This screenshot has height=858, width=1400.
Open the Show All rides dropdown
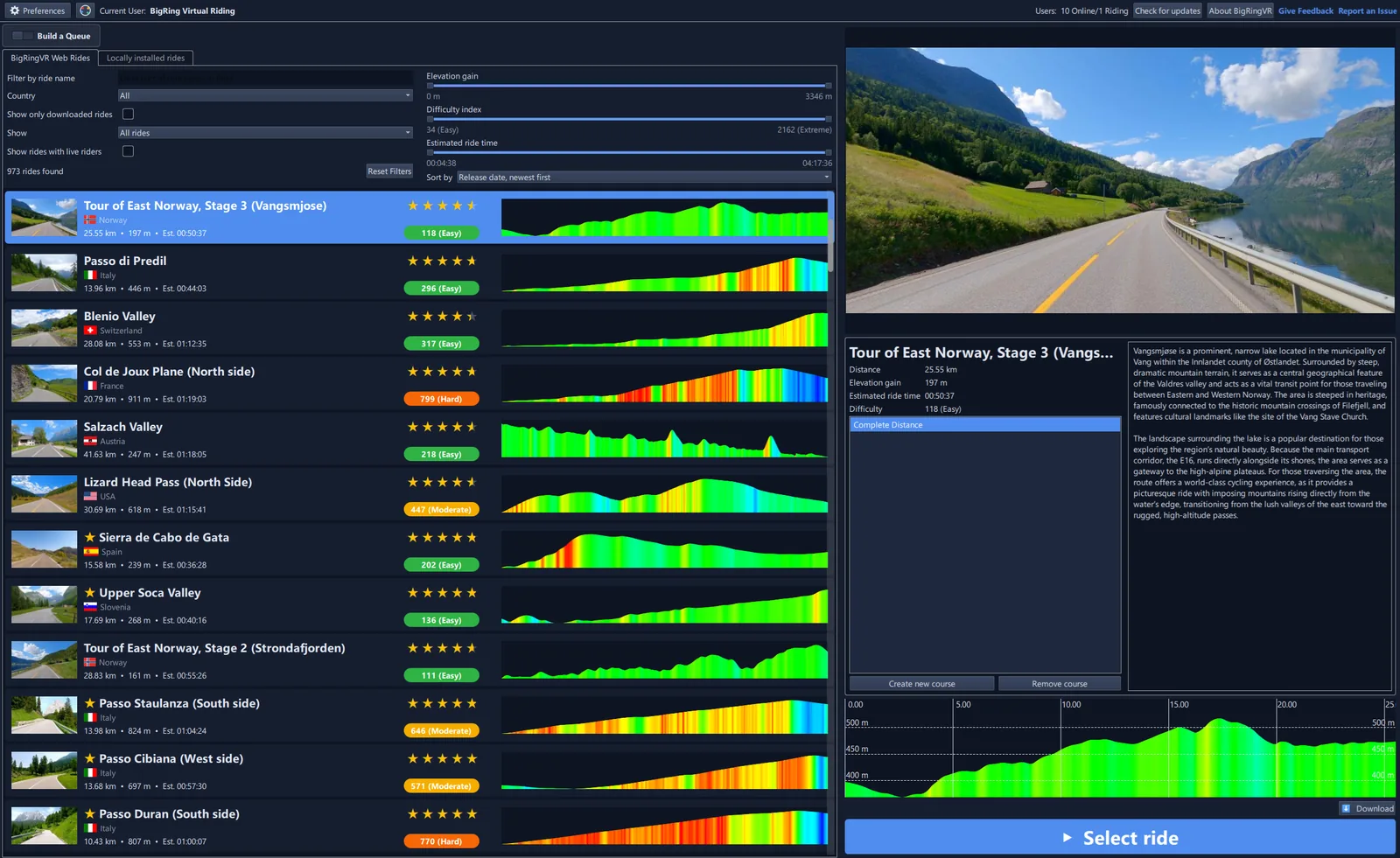coord(265,133)
